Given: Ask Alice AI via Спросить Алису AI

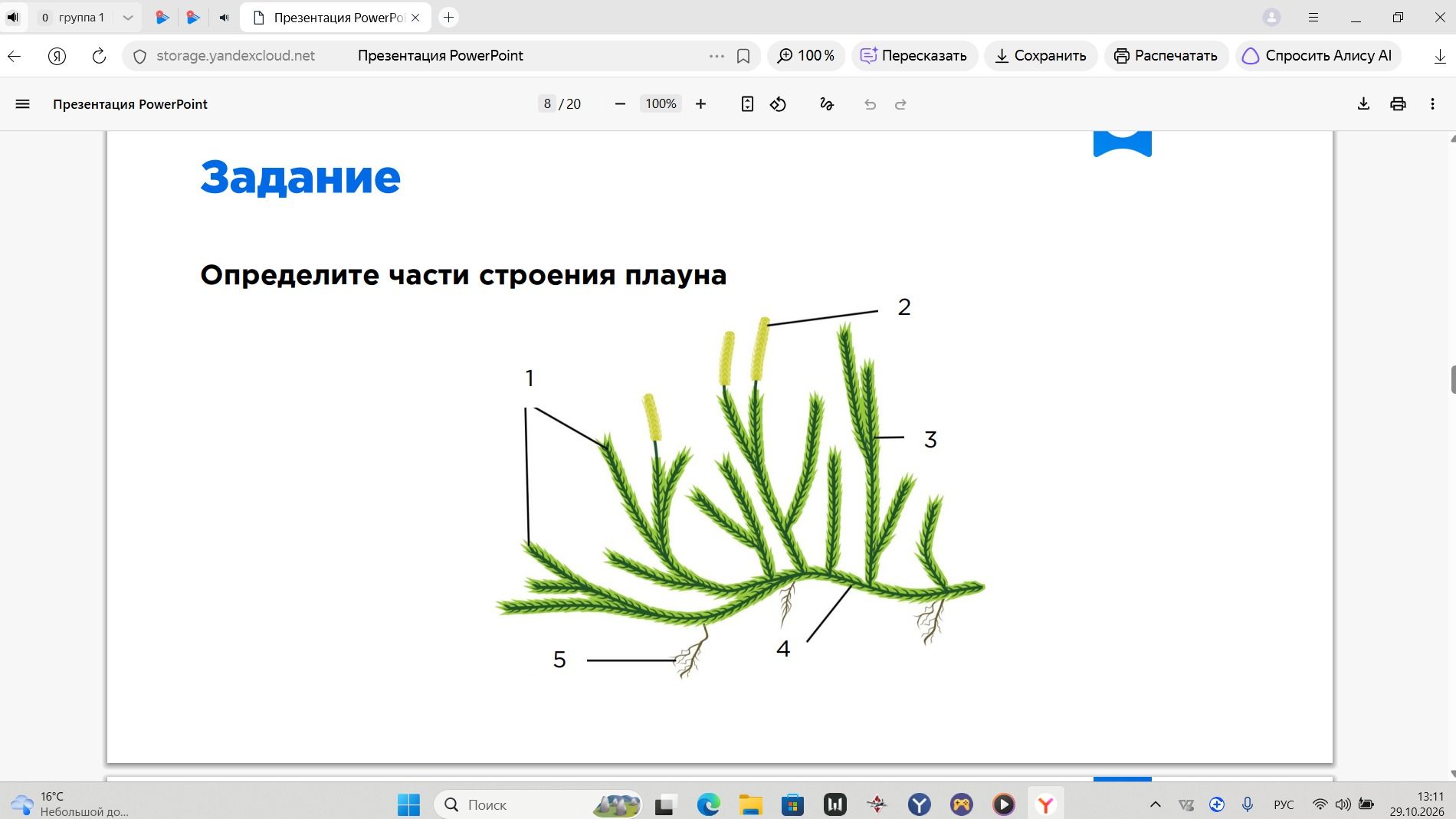Looking at the screenshot, I should (x=1317, y=56).
